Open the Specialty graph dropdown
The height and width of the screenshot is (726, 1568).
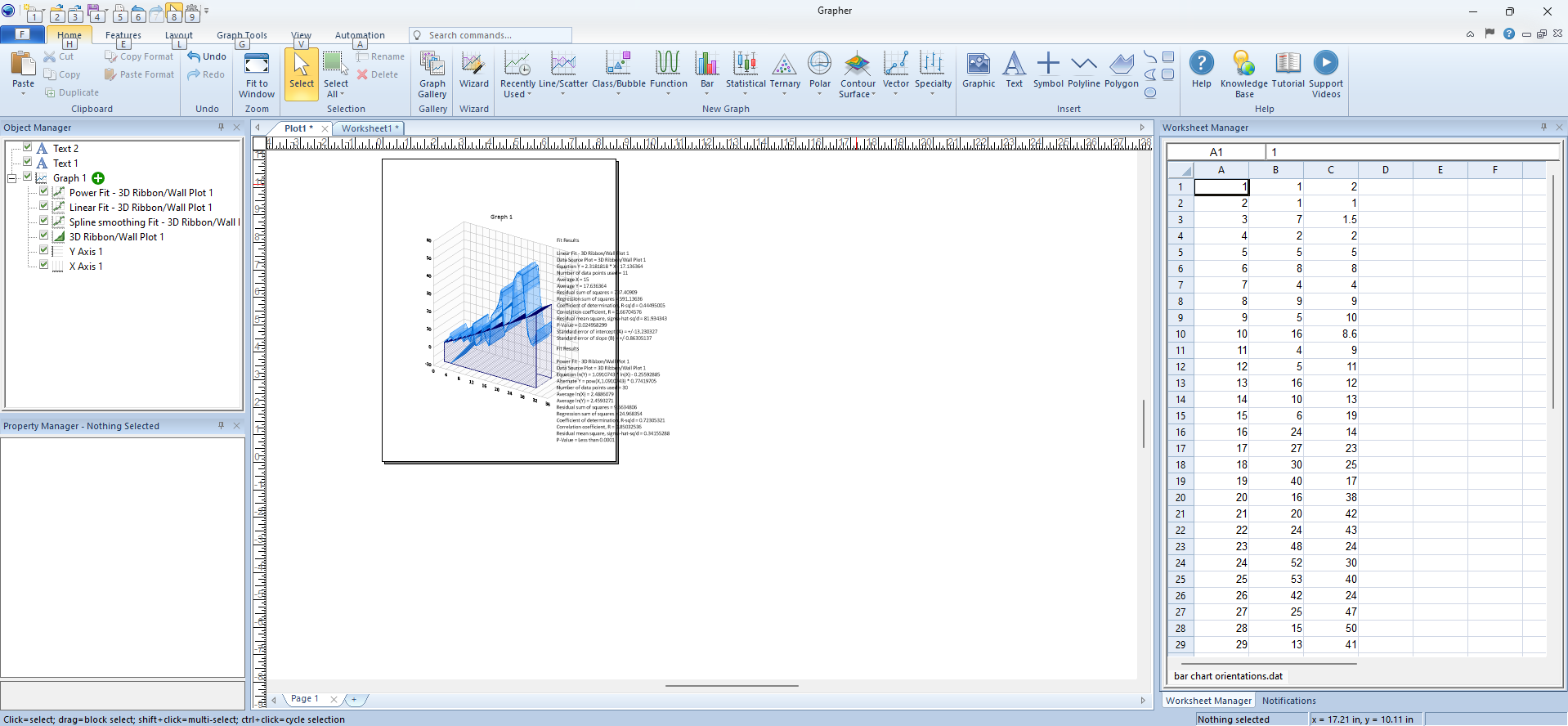coord(933,74)
